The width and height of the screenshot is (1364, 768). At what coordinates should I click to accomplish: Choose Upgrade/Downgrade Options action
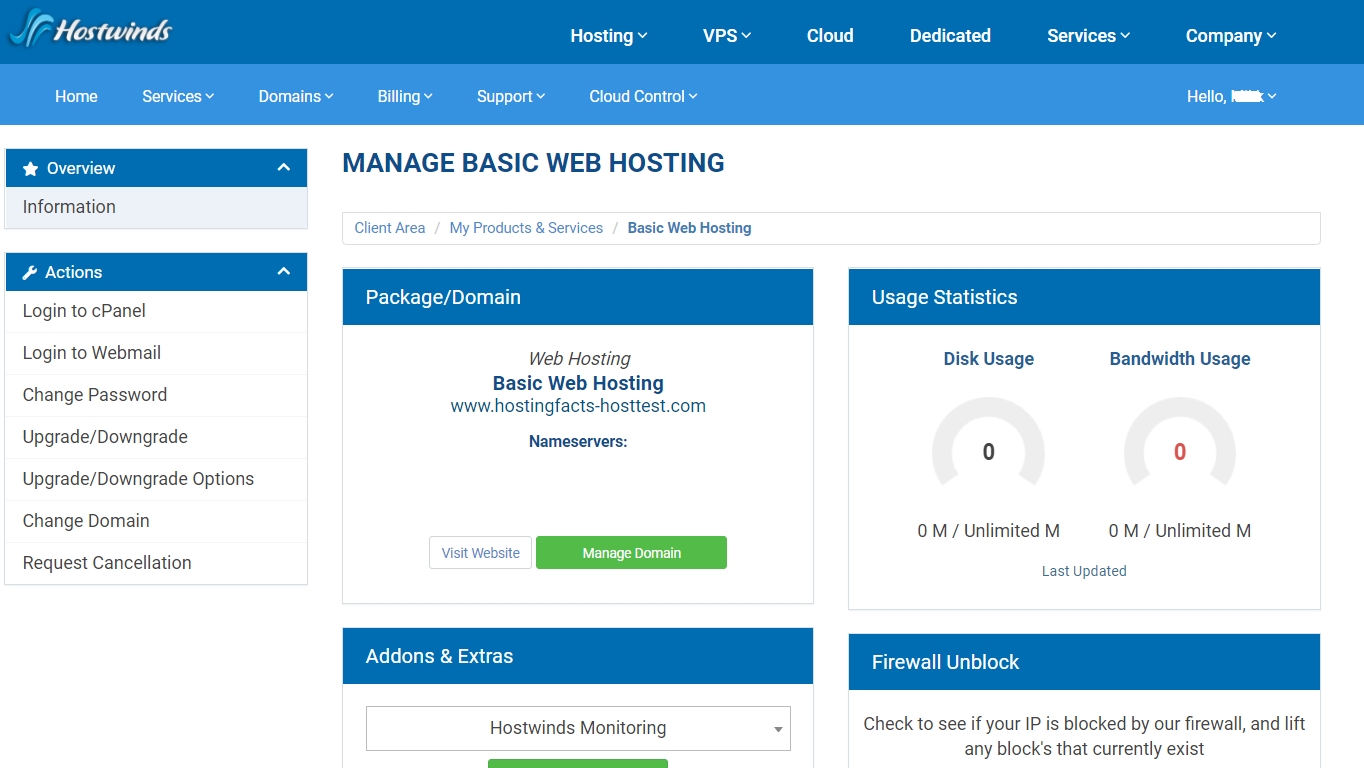[x=156, y=479]
